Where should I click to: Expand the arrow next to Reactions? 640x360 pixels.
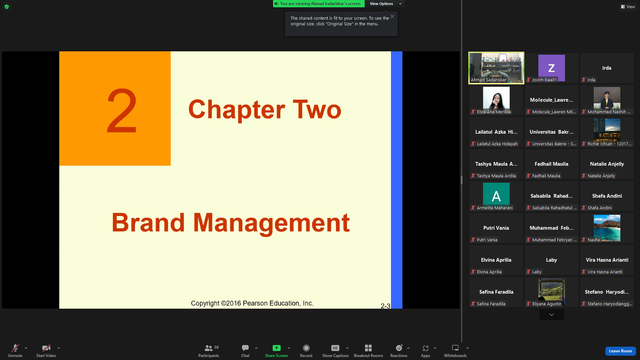coord(408,348)
